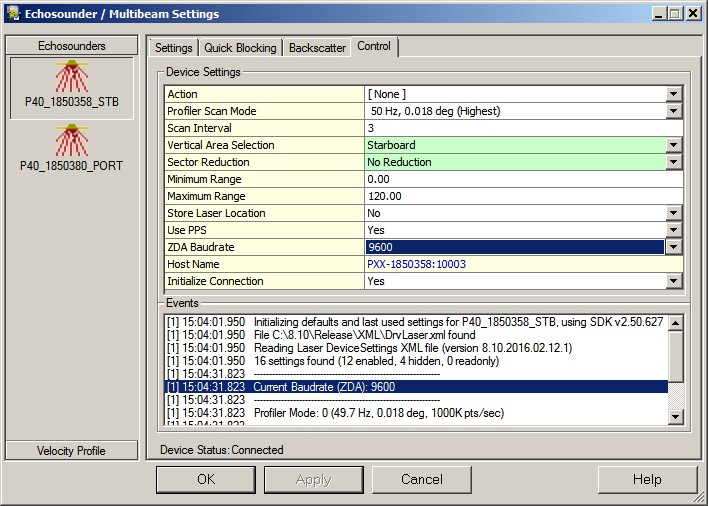Image resolution: width=708 pixels, height=506 pixels.
Task: Click the Maximum Range value field
Action: click(x=523, y=196)
